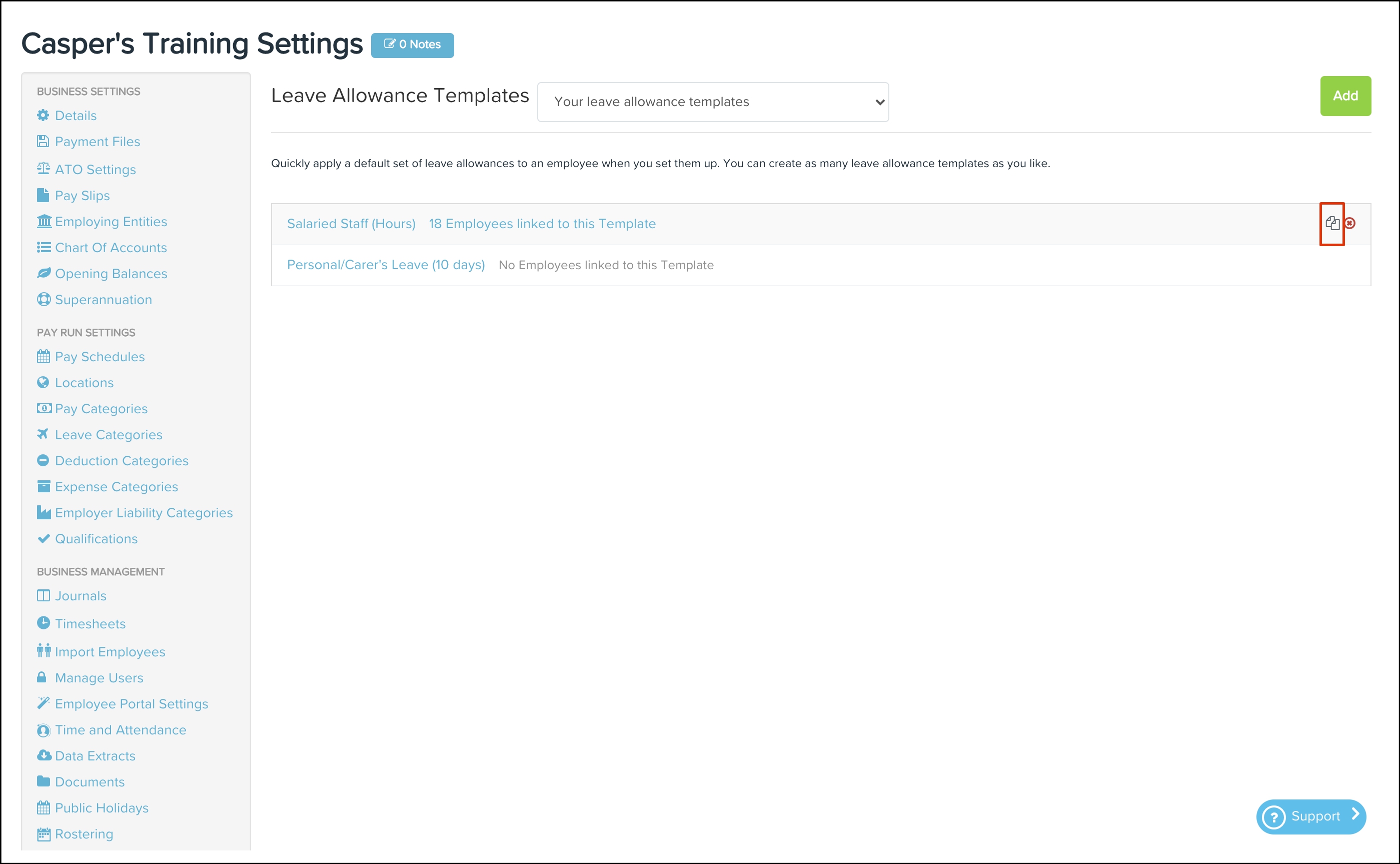Open the Salaried Staff (Hours) template
Image resolution: width=1400 pixels, height=864 pixels.
(351, 224)
